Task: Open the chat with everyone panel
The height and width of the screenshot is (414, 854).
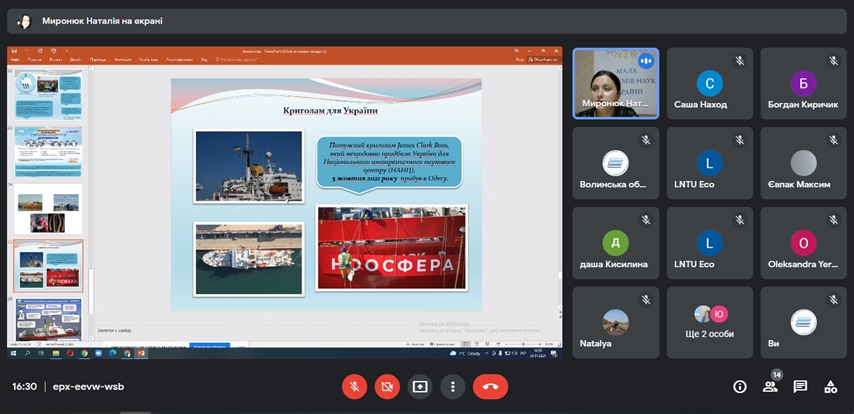Action: pos(800,386)
